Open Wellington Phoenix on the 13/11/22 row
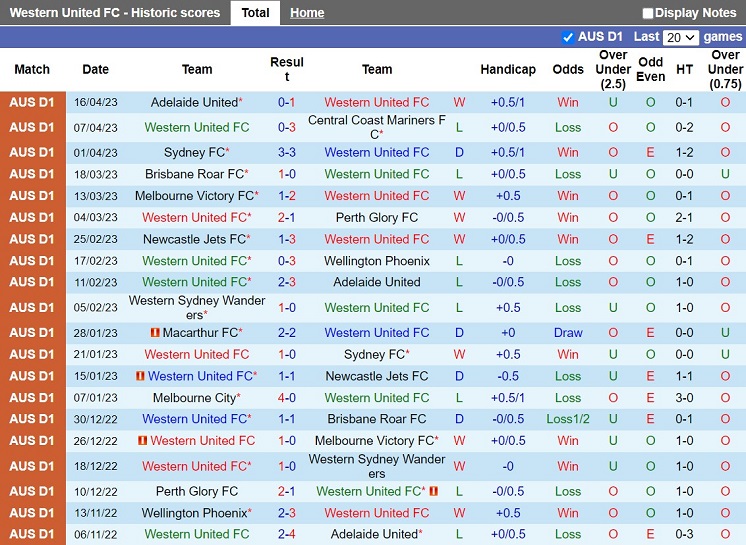This screenshot has height=545, width=746. pos(194,513)
